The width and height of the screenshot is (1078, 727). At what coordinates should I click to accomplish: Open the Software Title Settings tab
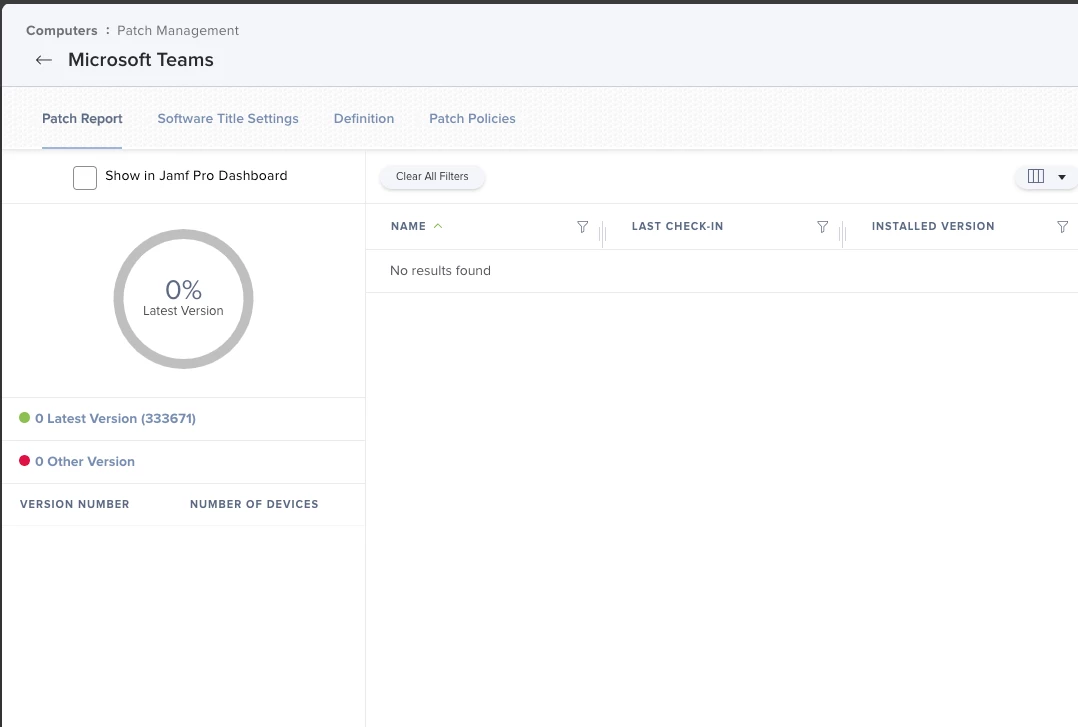[228, 118]
